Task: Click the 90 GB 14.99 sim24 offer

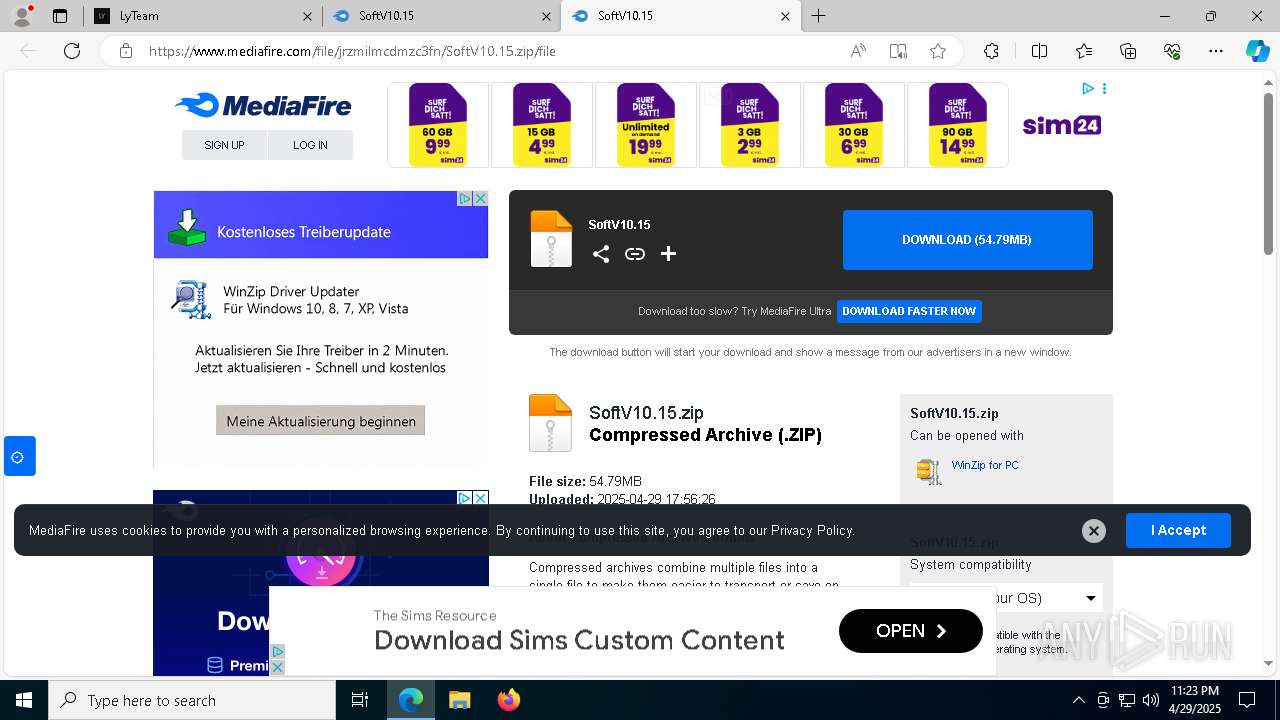Action: [x=957, y=125]
